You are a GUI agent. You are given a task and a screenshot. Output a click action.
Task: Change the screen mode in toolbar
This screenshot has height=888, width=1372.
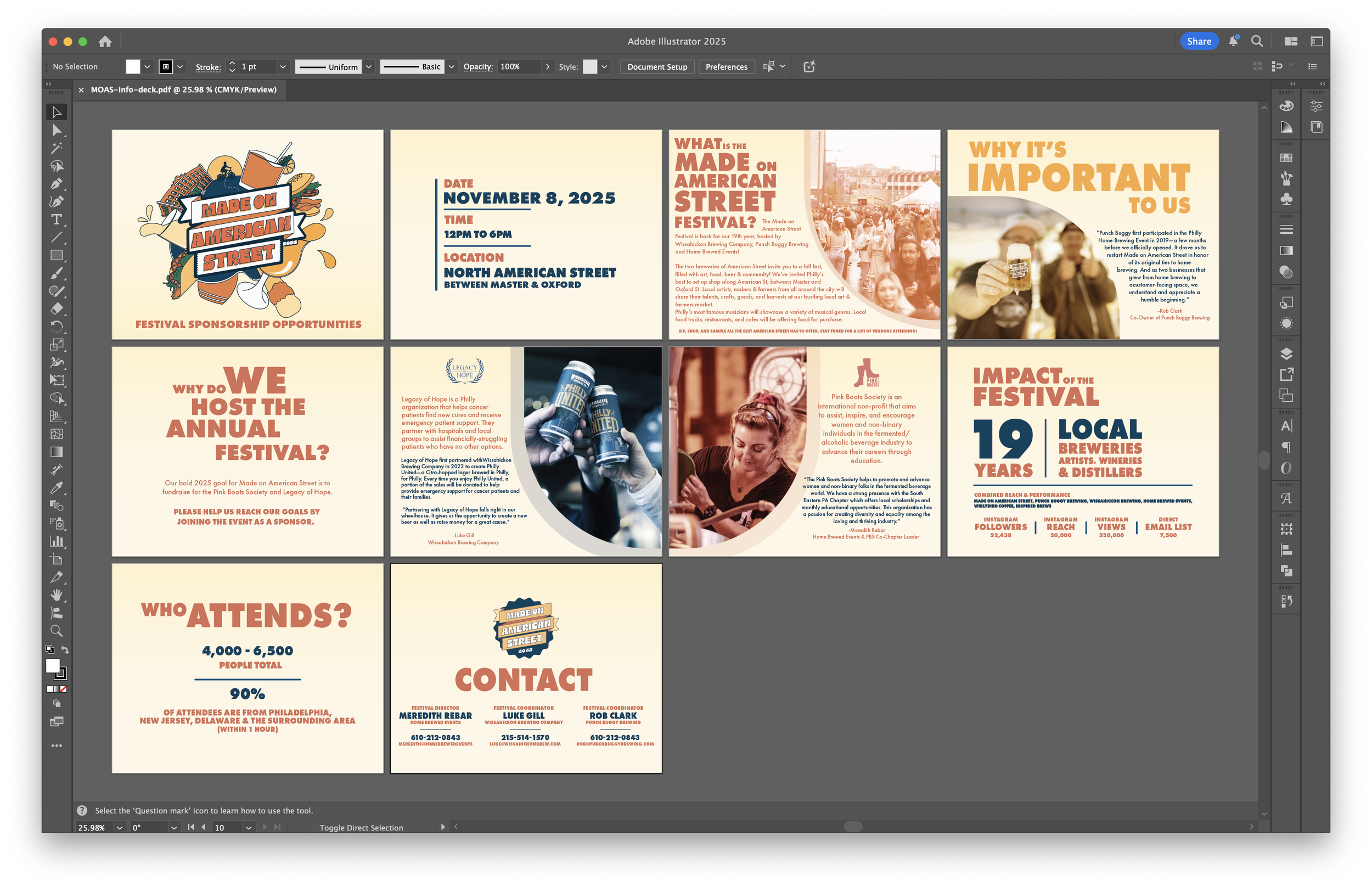(x=57, y=722)
